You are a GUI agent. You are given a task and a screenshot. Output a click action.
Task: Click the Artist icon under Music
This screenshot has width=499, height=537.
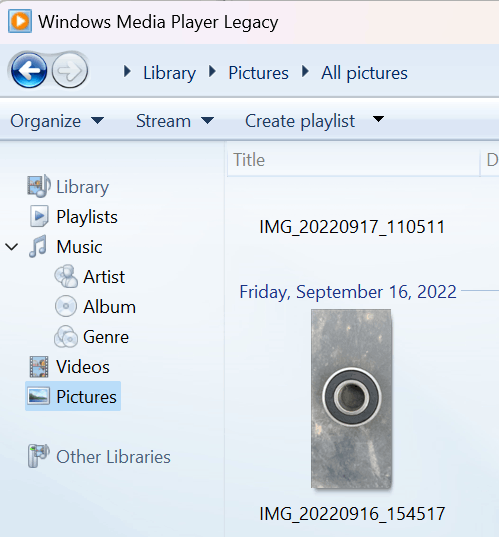66,276
